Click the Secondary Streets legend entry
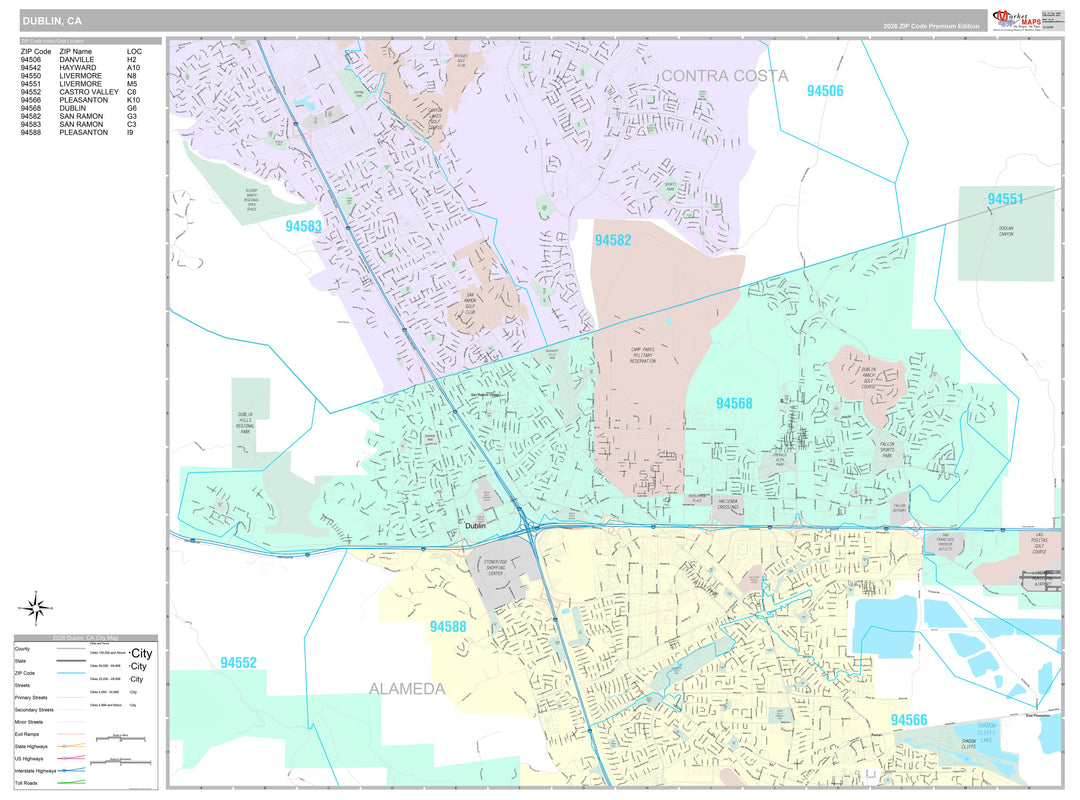Viewport: 1080px width, 800px height. click(34, 710)
